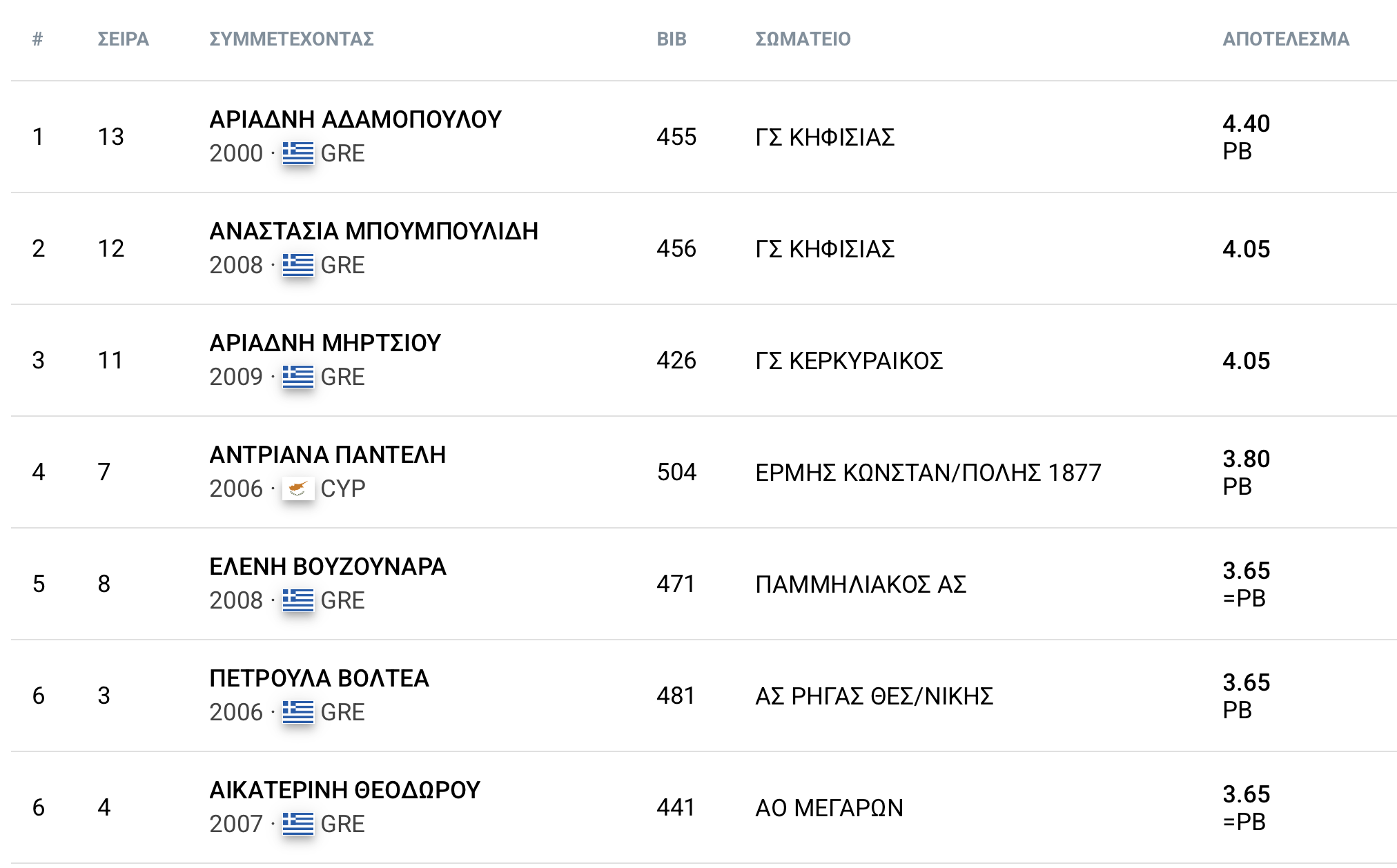This screenshot has width=1397, height=868.
Task: Select athlete name ΕΛΕΝΗ ΒΟΥΖΟΥΝΑΡΑ
Action: [x=328, y=566]
